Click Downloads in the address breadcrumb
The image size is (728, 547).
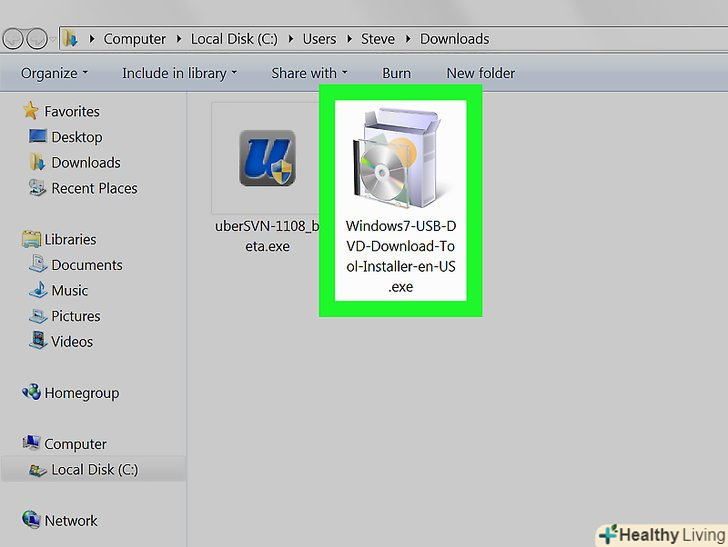(x=455, y=39)
